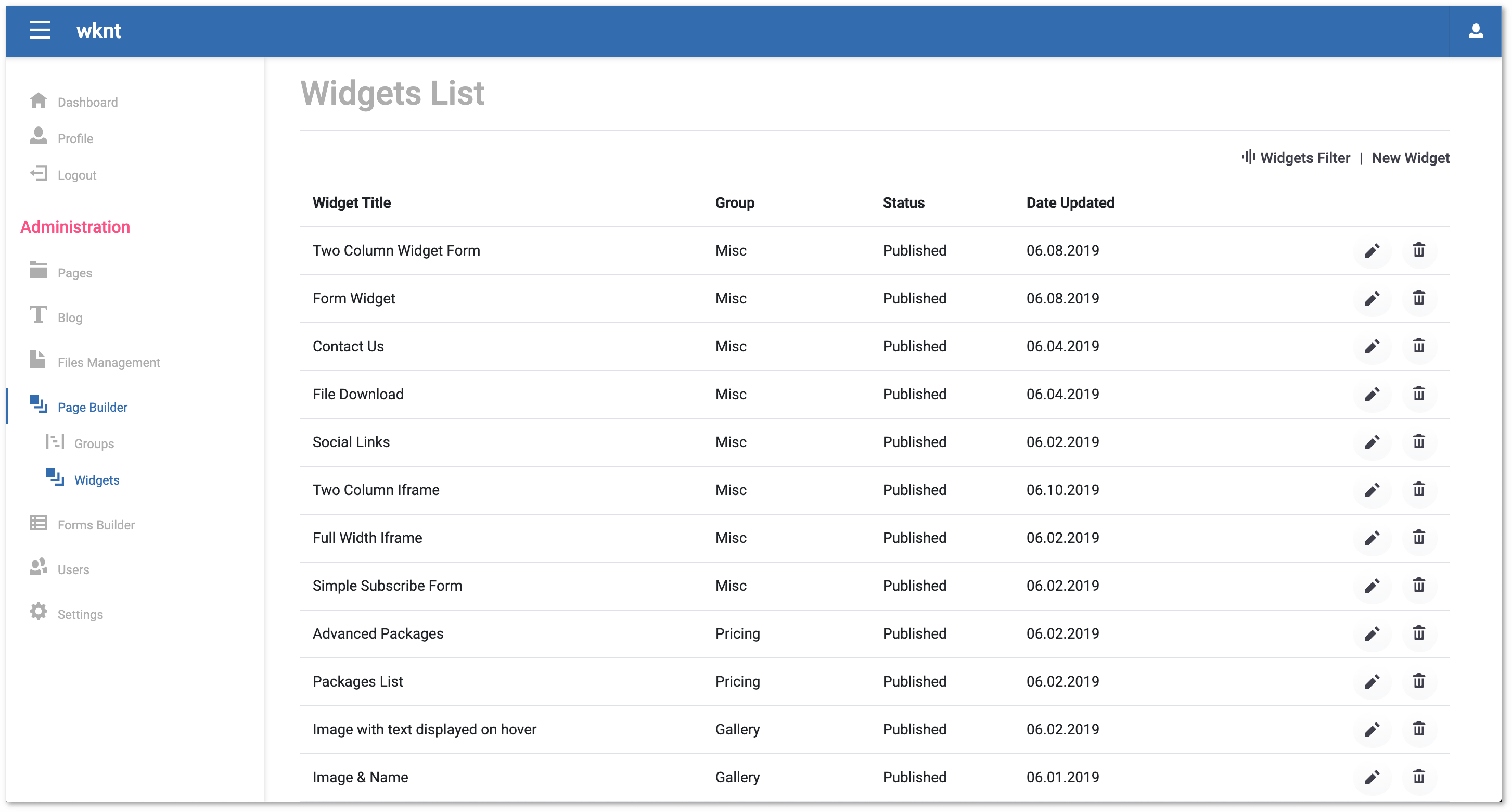Open Forms Builder section
The image size is (1512, 812).
82,524
